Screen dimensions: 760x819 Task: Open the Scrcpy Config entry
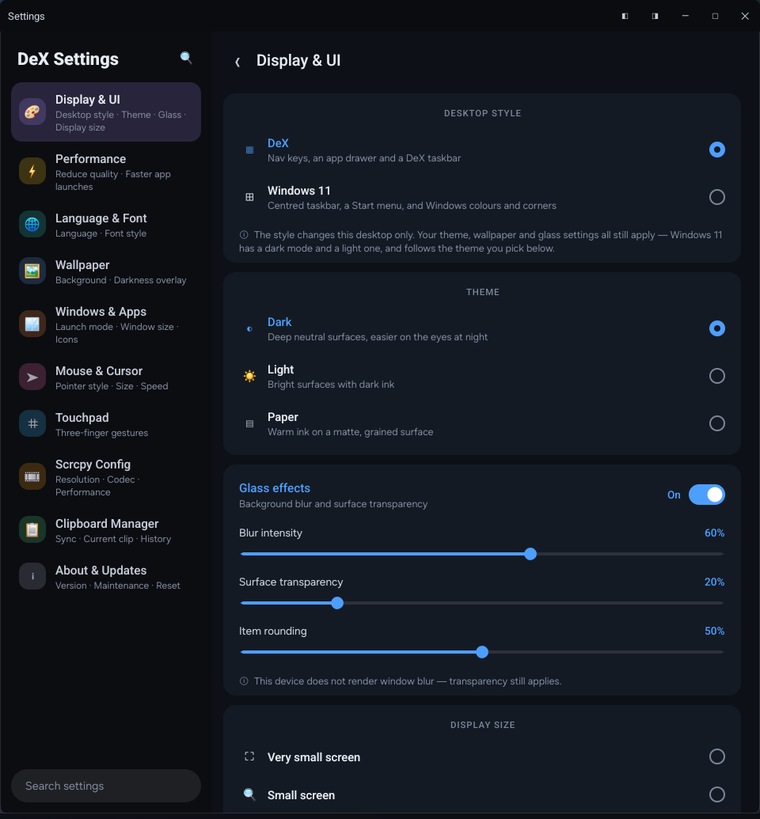tap(106, 477)
